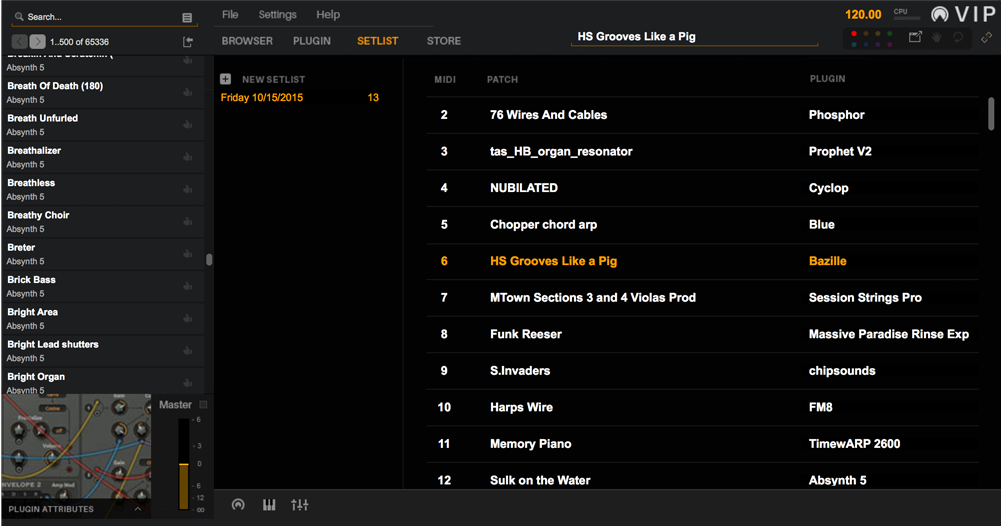Select row MTown Sections 3 and 4 Violas Prod

pyautogui.click(x=702, y=298)
